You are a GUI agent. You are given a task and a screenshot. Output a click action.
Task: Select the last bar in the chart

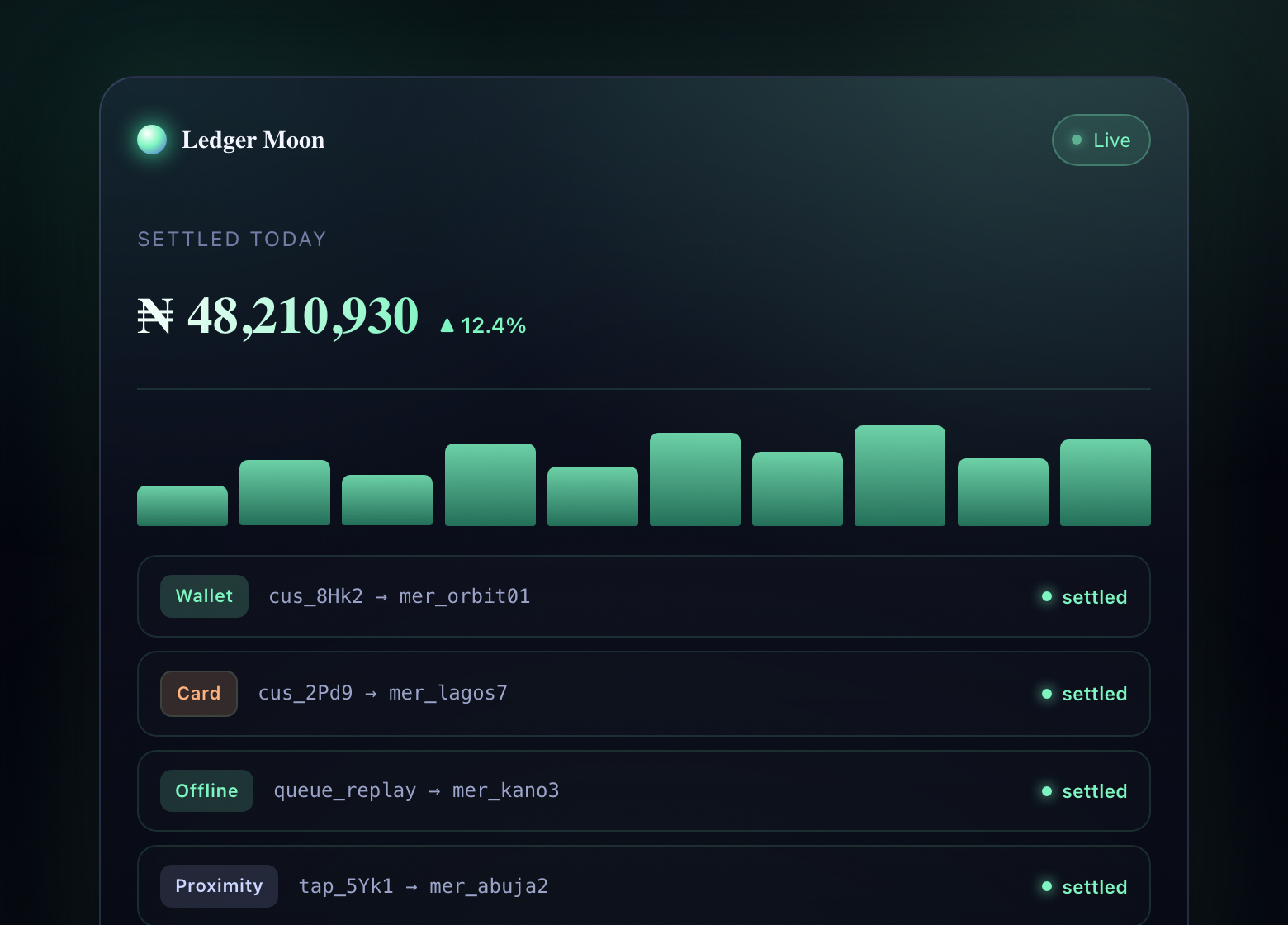point(1106,482)
